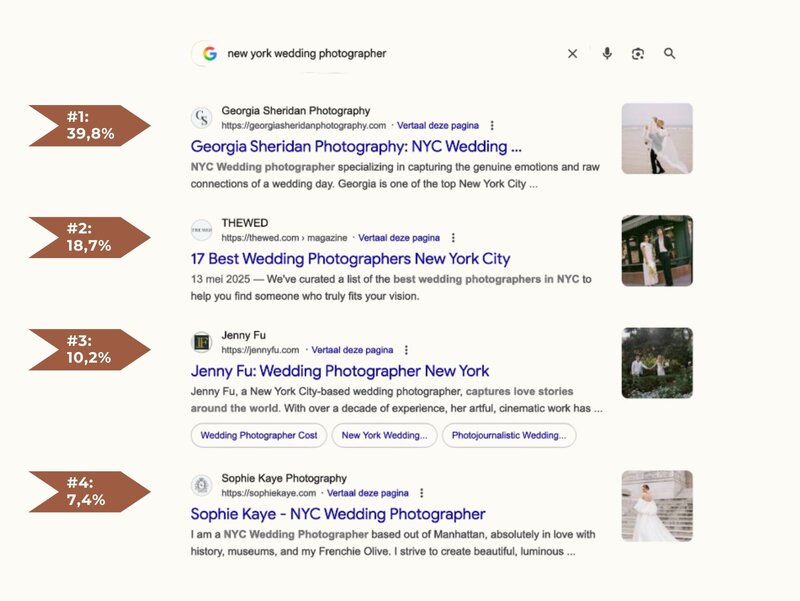Click the georgiasheridanphotography.com URL text

(304, 126)
